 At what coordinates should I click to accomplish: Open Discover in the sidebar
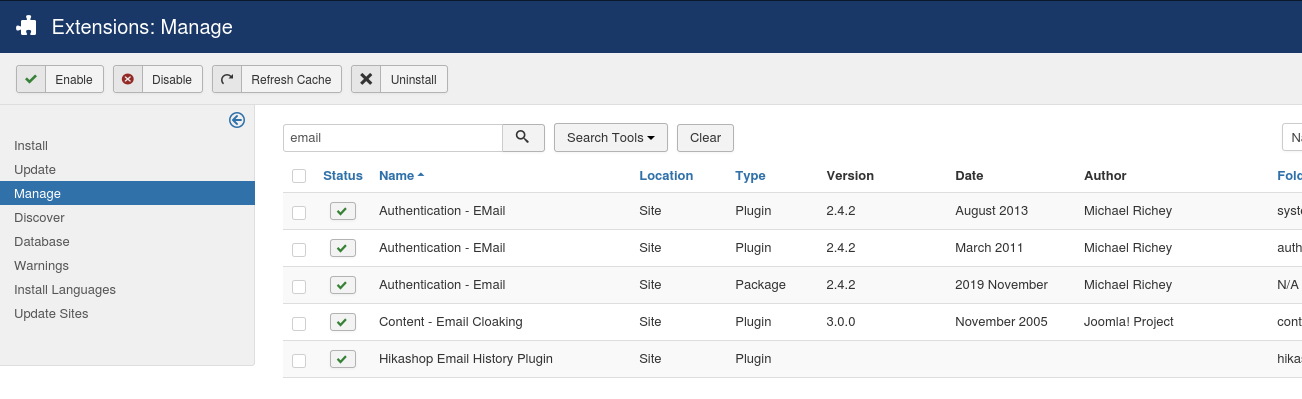tap(39, 217)
